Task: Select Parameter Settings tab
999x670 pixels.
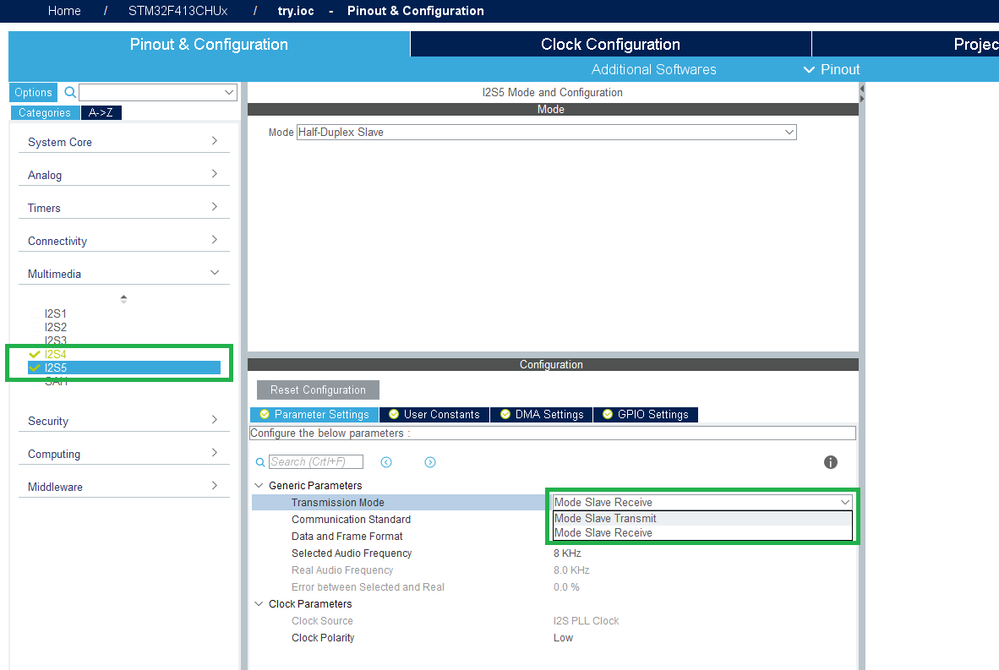Action: click(315, 415)
